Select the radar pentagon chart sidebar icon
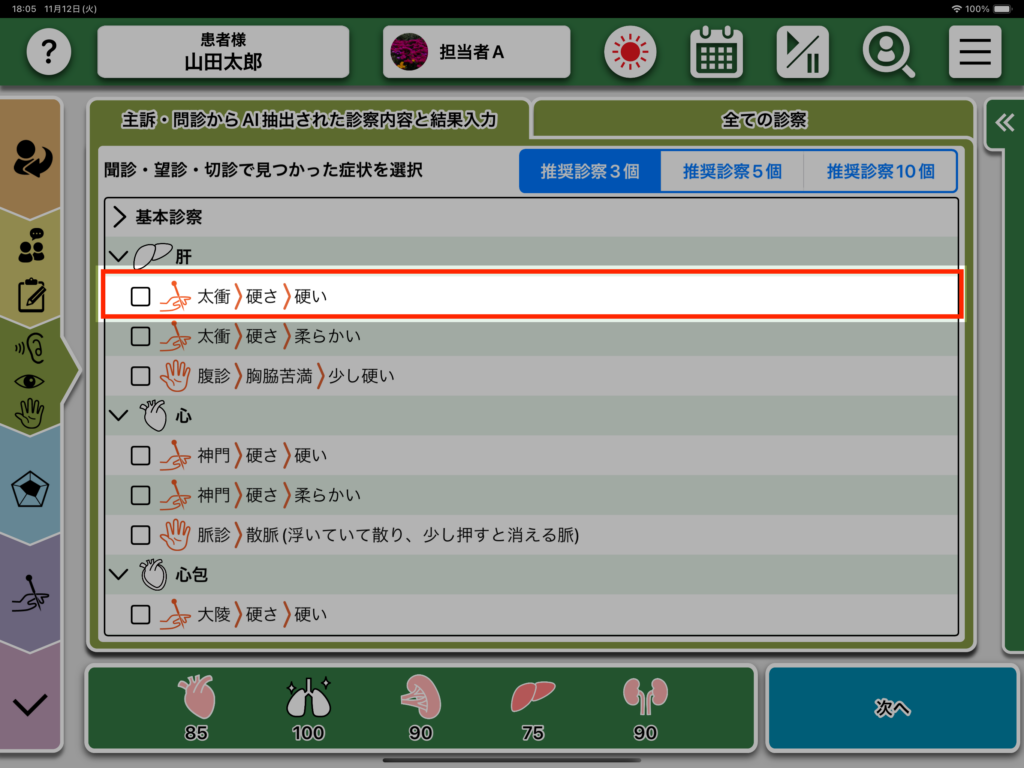1024x768 pixels. (x=30, y=490)
